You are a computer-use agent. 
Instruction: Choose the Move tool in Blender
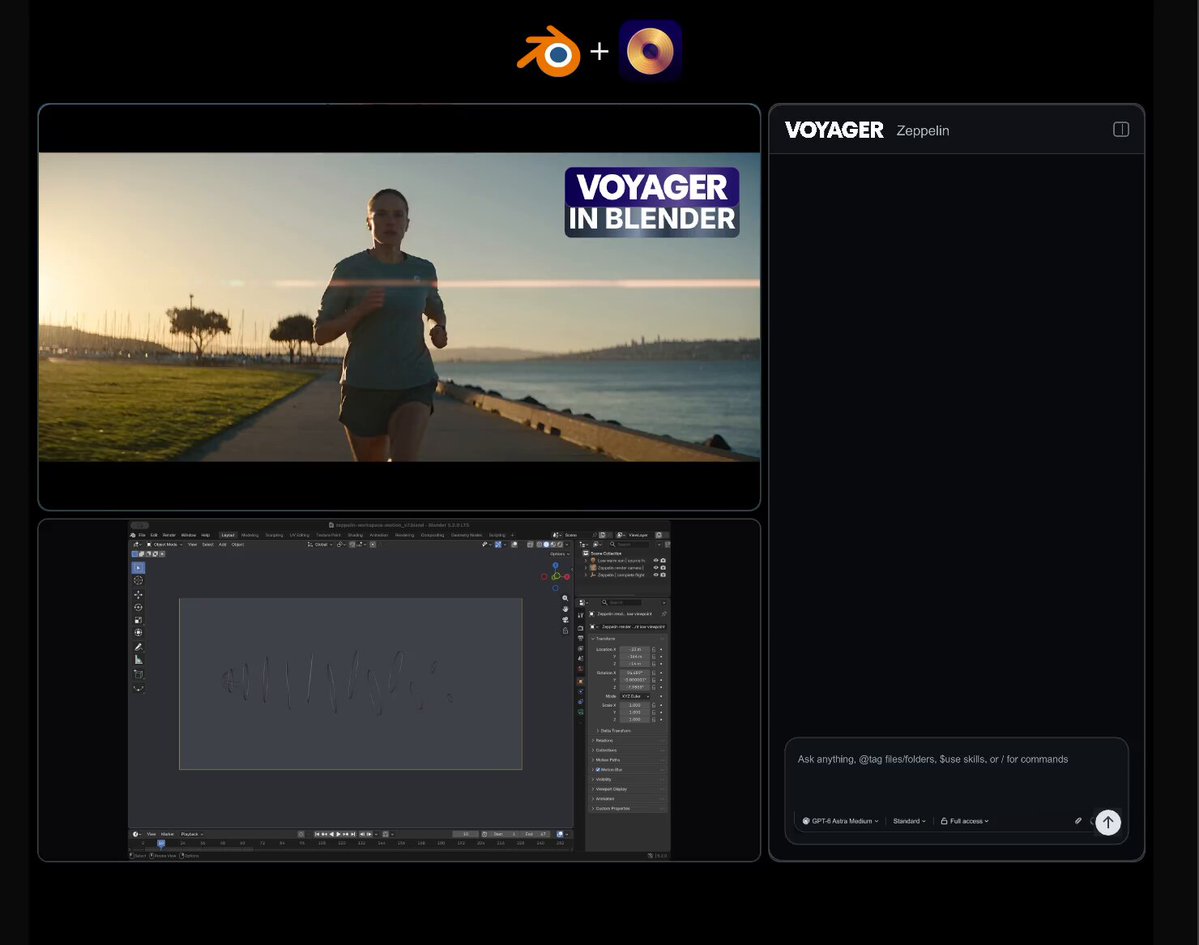[138, 594]
